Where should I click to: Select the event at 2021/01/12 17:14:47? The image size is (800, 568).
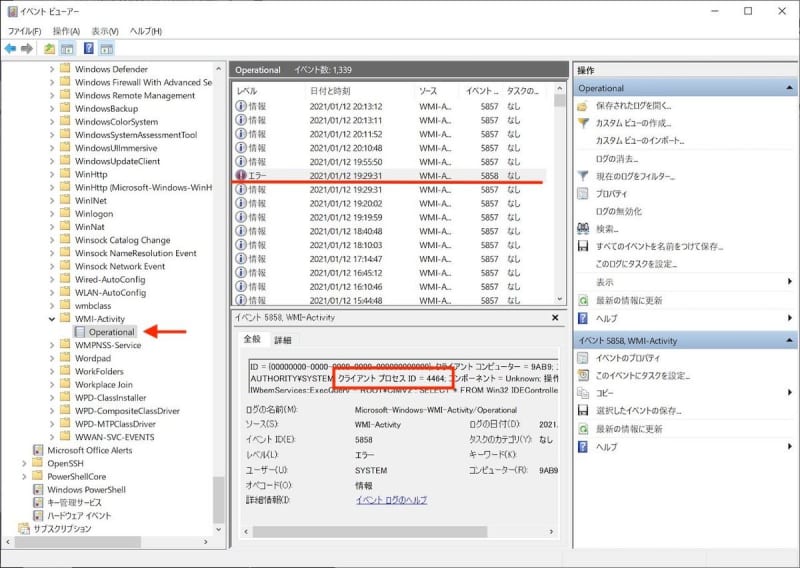pos(390,259)
